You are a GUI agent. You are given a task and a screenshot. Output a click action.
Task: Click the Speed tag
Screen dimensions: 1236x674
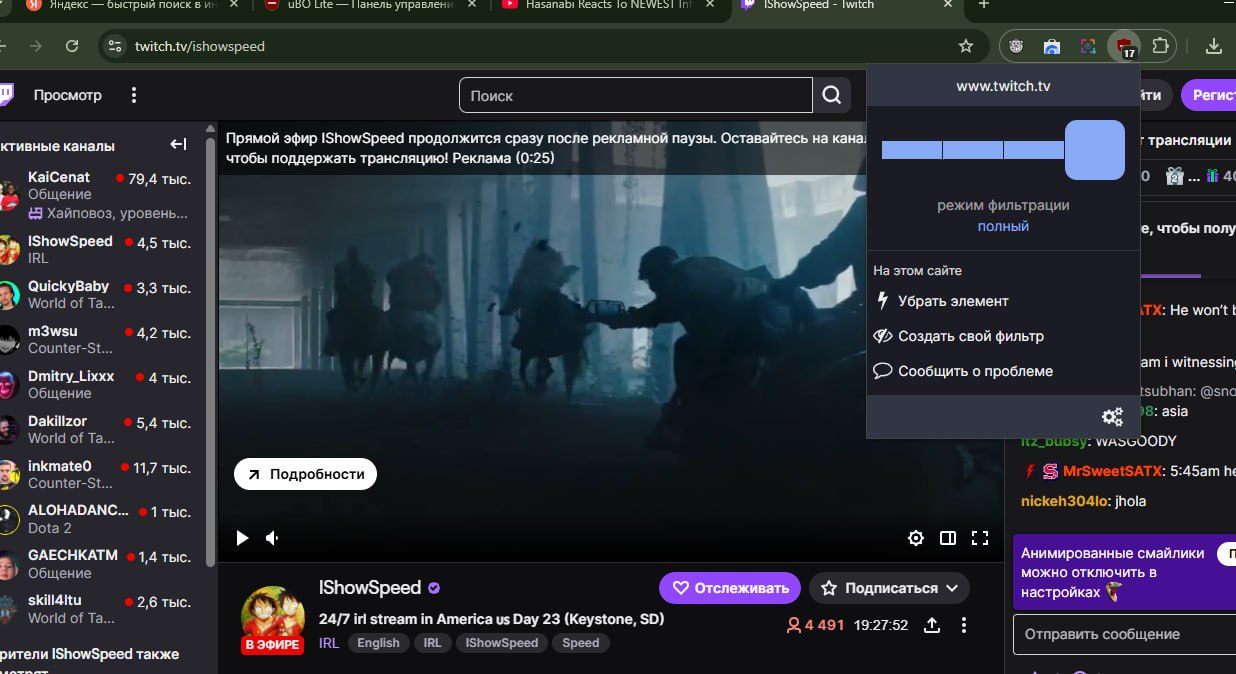click(x=580, y=643)
